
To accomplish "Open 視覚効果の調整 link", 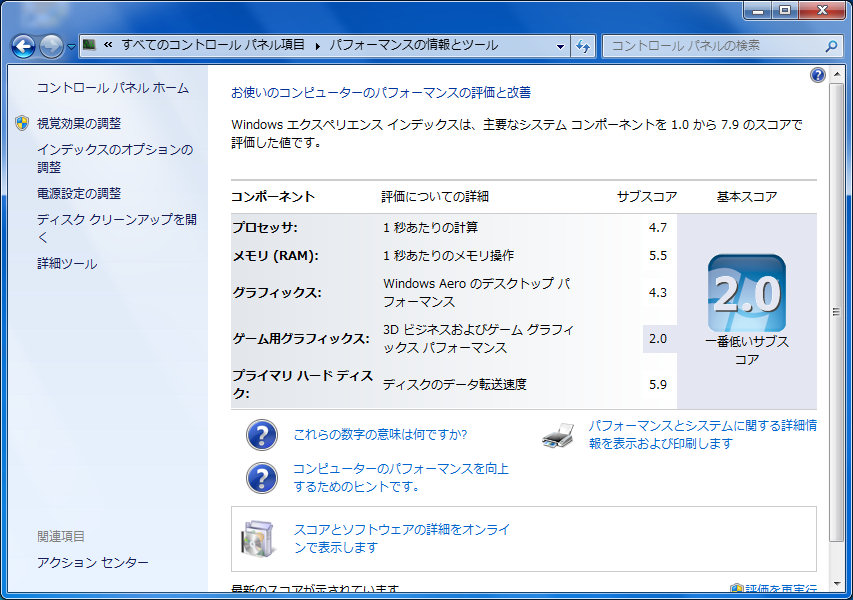I will tap(79, 123).
